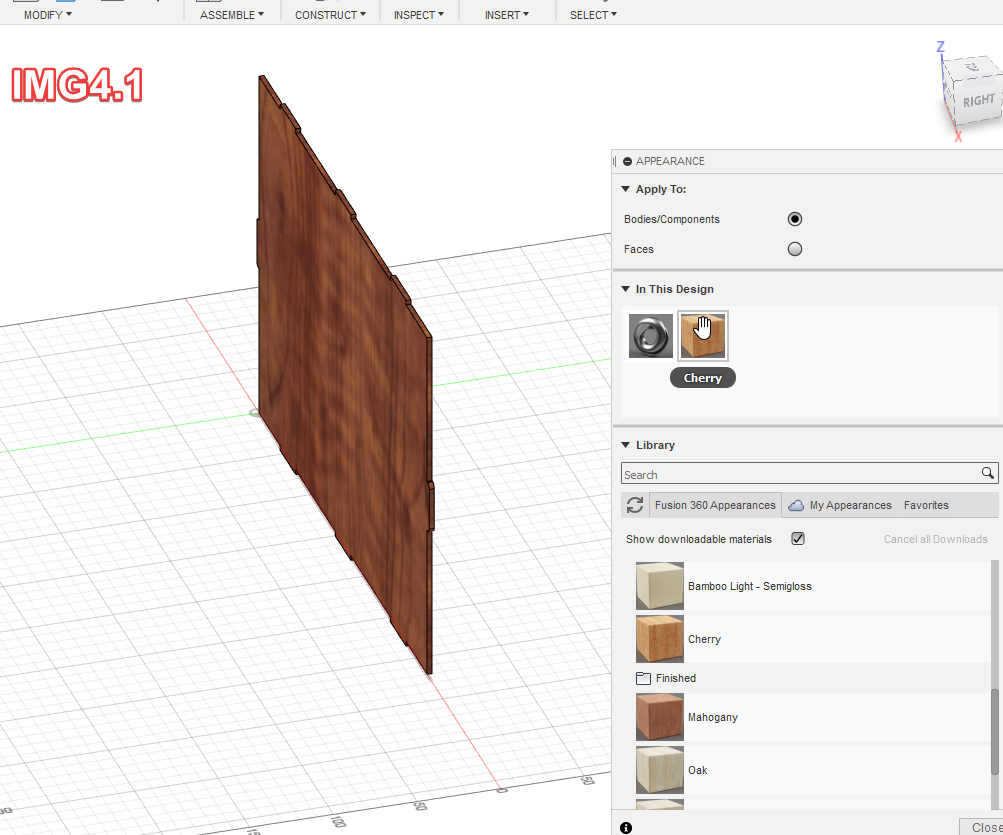The height and width of the screenshot is (835, 1003).
Task: Click the Close button in Appearance dialog
Action: tap(982, 827)
